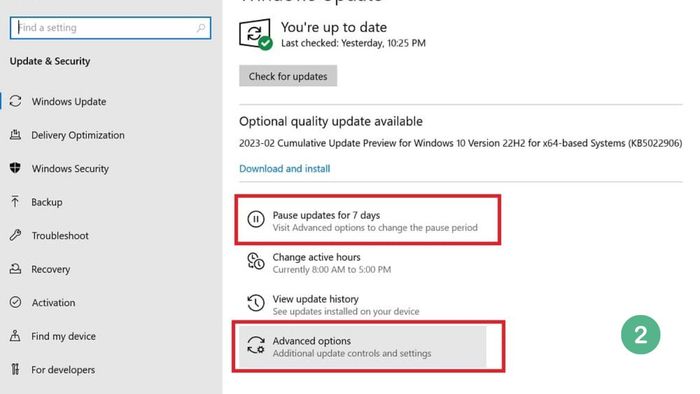Screen dimensions: 700x394
Task: Click the Check for updates button
Action: click(288, 76)
